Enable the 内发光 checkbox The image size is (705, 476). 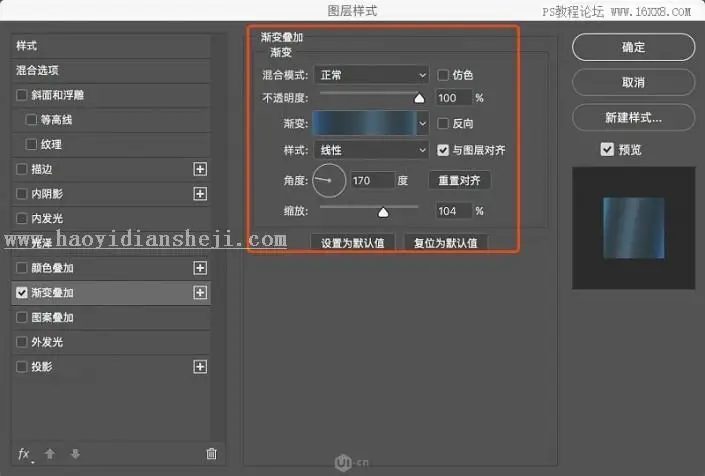tap(22, 219)
